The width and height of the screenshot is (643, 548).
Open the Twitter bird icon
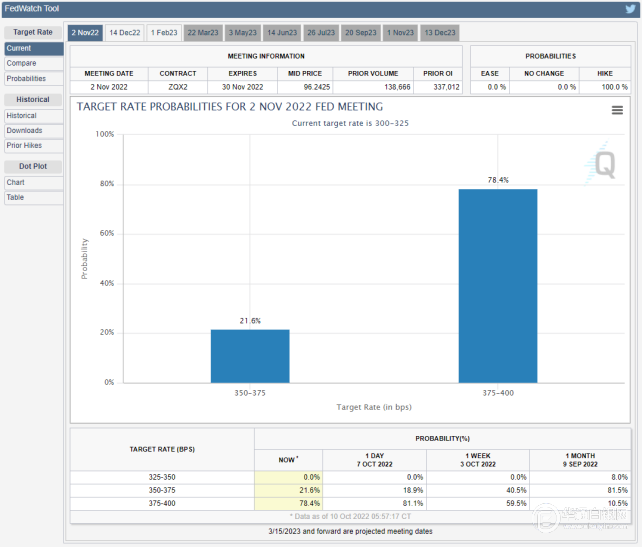click(630, 9)
